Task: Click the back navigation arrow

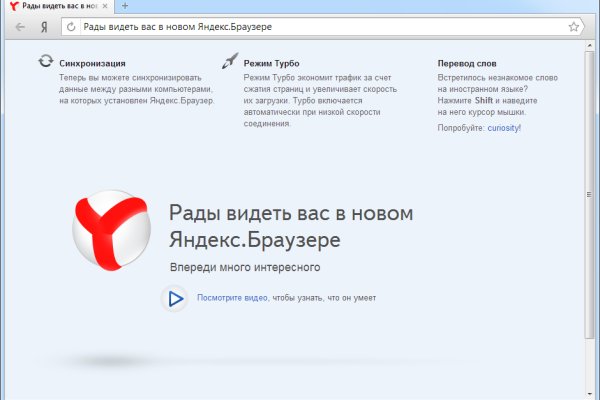Action: click(20, 27)
